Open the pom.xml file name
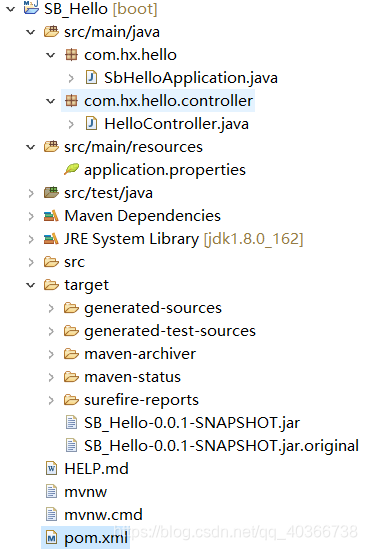 click(x=96, y=538)
